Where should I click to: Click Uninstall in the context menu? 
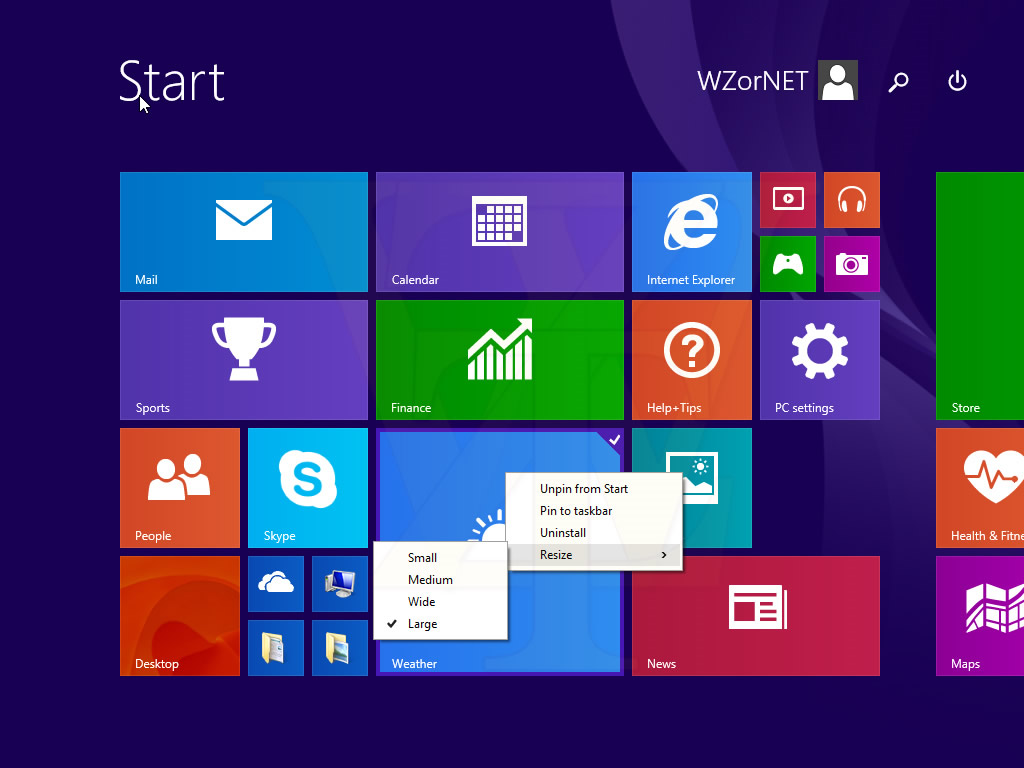(563, 533)
